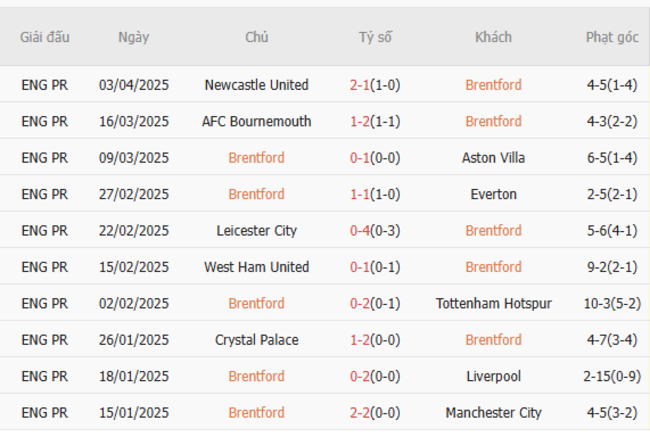This screenshot has height=437, width=650.
Task: Open the Newcastle United team link
Action: [256, 85]
